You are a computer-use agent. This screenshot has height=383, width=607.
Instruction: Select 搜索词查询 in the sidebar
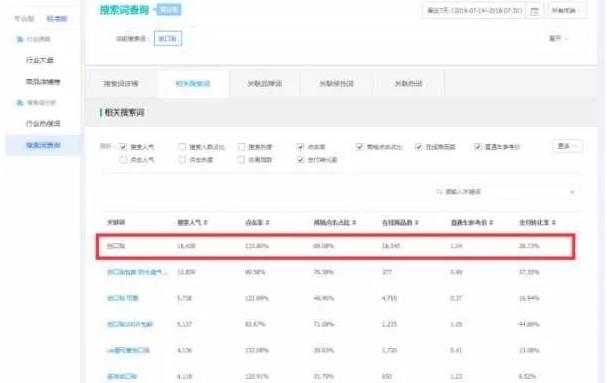pos(43,146)
